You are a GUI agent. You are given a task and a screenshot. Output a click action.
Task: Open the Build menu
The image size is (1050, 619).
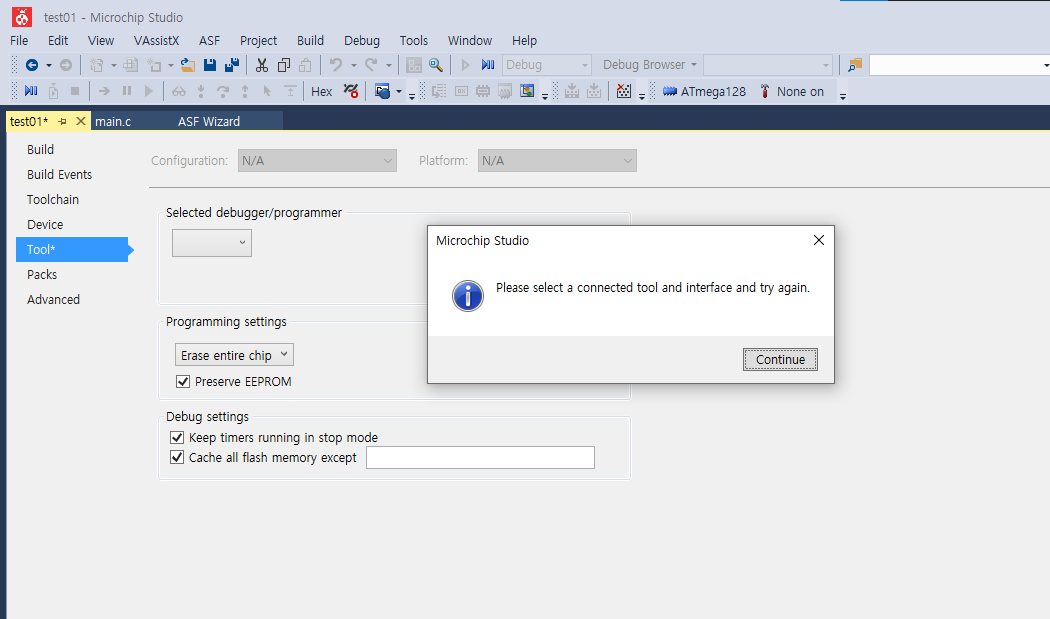(x=310, y=40)
